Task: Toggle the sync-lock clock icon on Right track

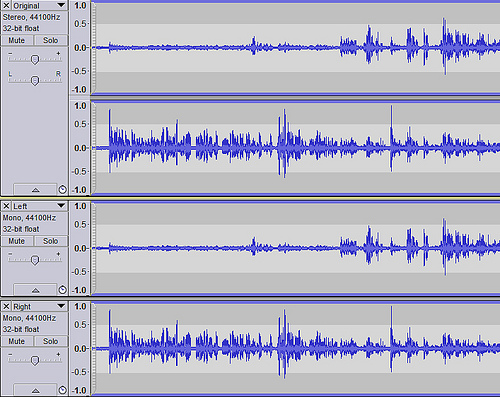Action: tap(62, 390)
